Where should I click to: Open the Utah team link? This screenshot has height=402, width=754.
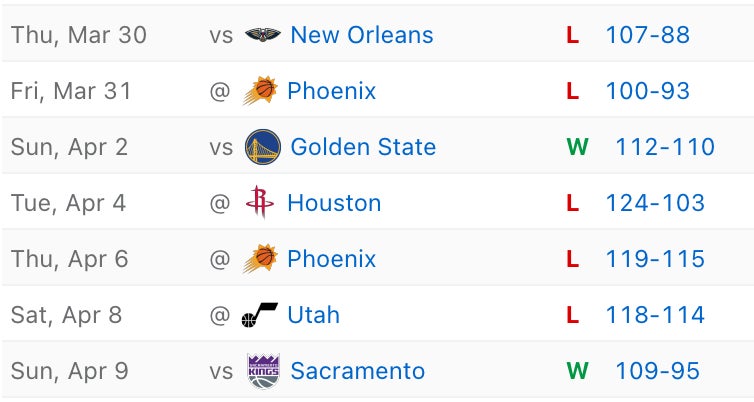[313, 316]
